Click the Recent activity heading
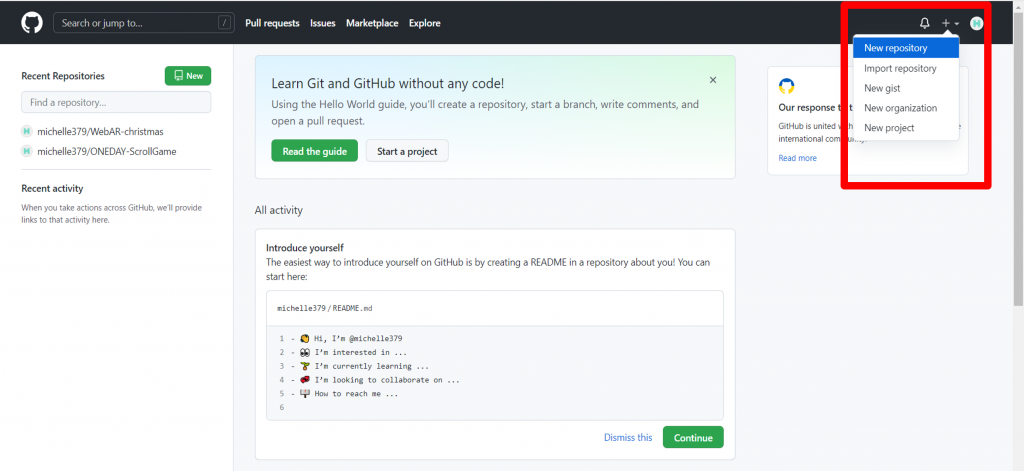This screenshot has width=1024, height=471. 52,189
